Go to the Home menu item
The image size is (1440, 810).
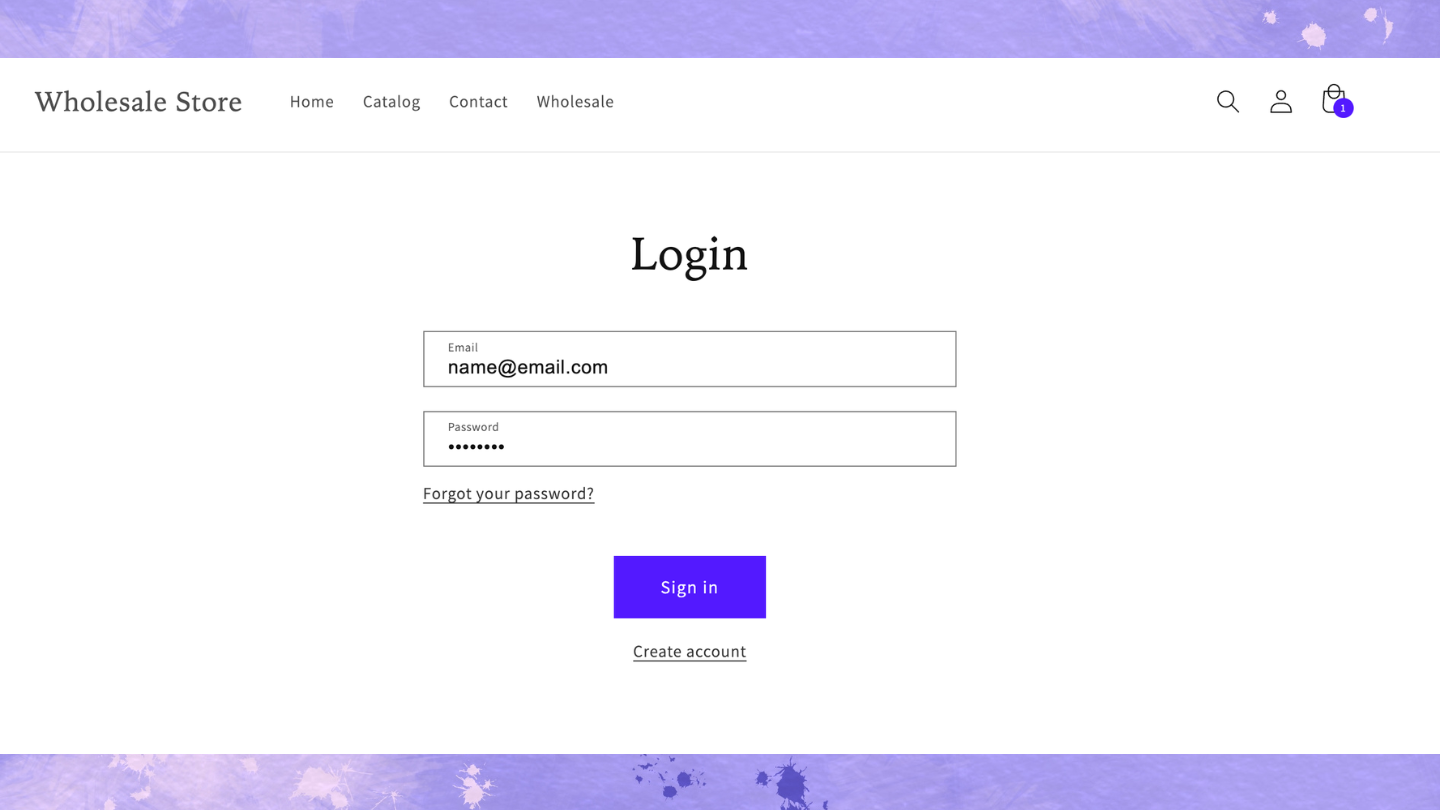312,101
